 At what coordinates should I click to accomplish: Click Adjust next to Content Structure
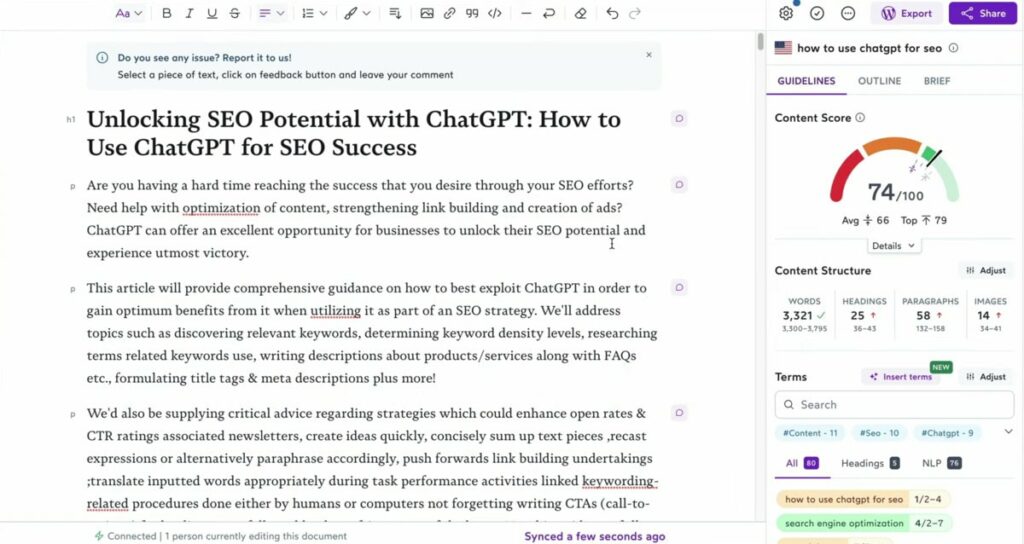point(986,270)
